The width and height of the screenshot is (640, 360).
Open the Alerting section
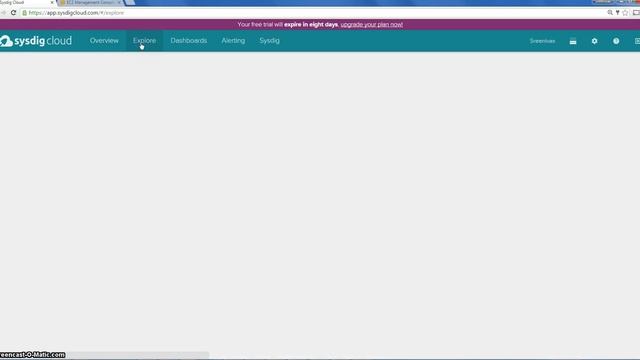tap(233, 41)
